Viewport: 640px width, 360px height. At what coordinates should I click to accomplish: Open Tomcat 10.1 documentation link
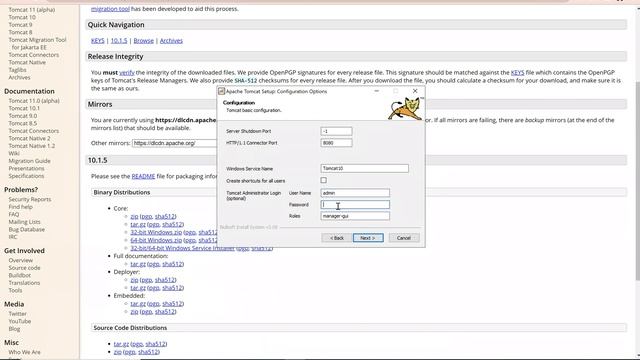24,108
